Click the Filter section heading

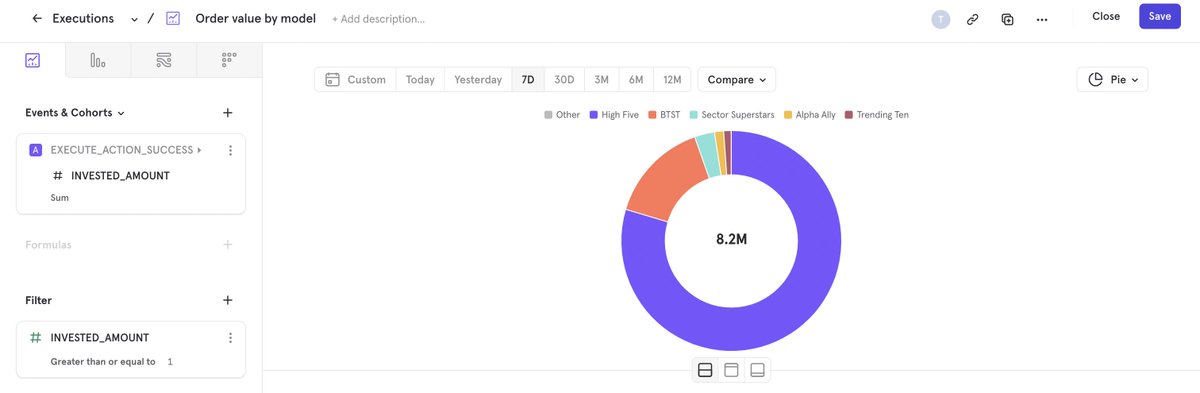(x=38, y=300)
